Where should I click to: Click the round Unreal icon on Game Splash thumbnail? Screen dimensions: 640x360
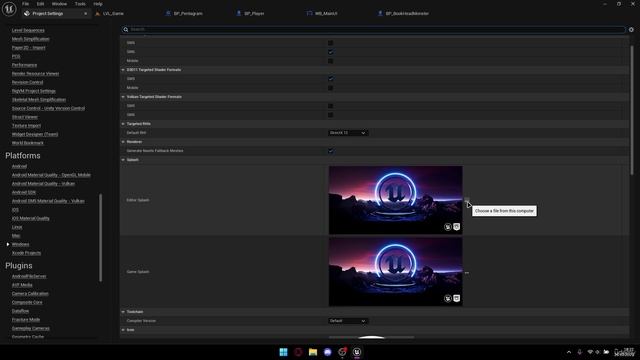(448, 298)
